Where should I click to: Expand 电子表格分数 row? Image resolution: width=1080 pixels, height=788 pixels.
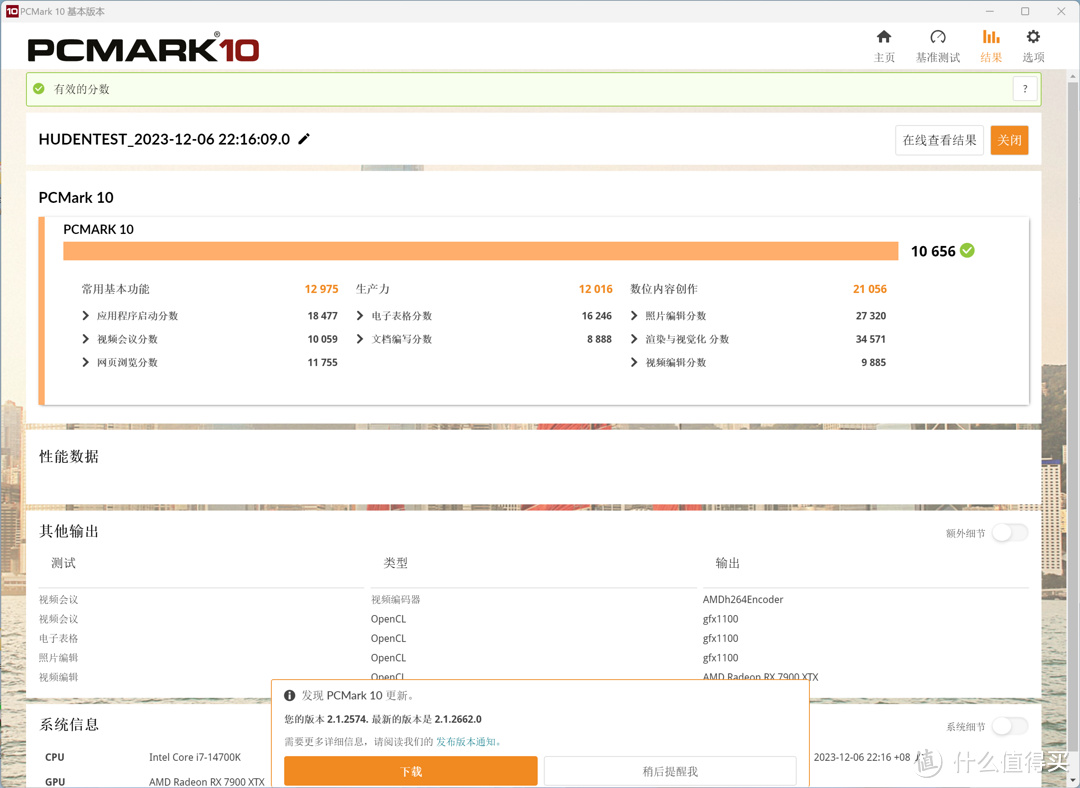[360, 315]
